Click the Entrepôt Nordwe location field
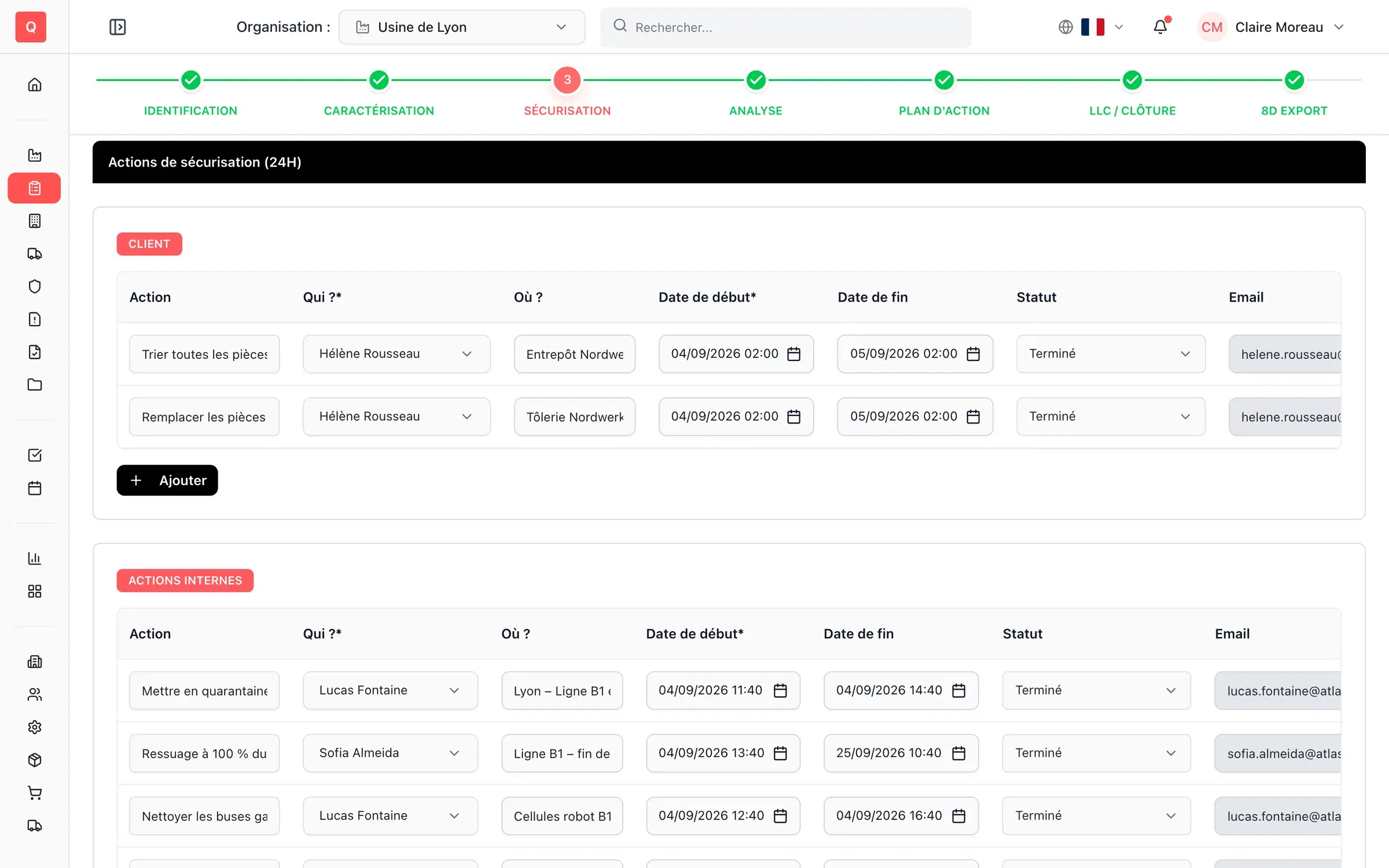 pos(575,354)
